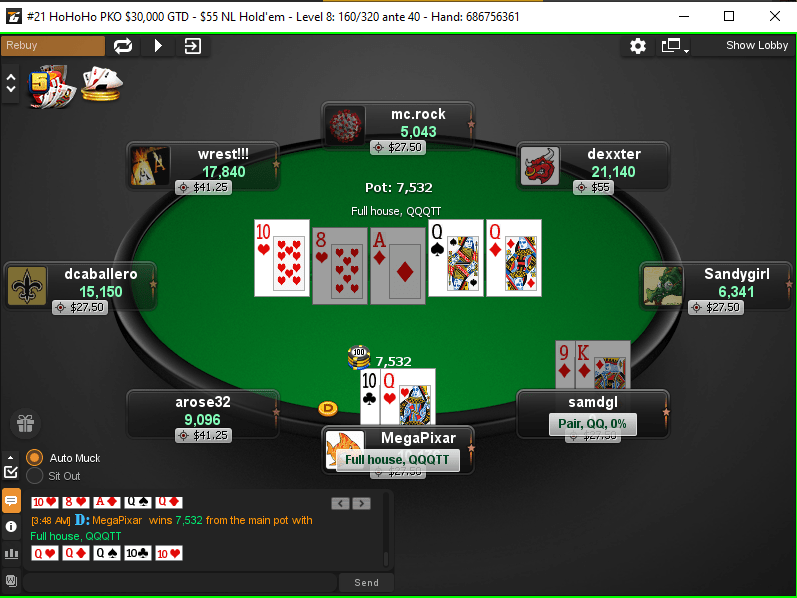Toggle the up-down arrows expander

pos(11,83)
